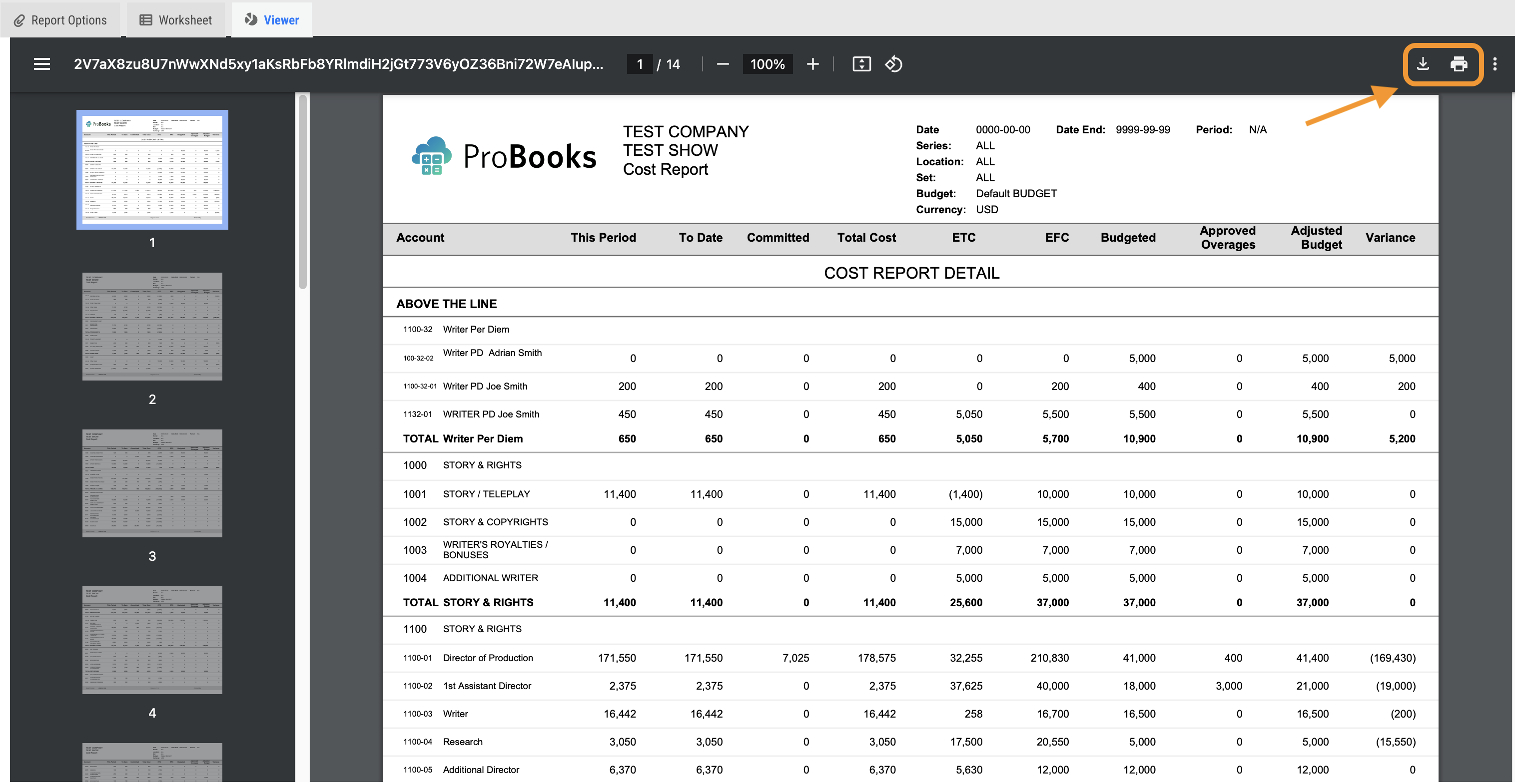Open the Worksheet tab

175,20
